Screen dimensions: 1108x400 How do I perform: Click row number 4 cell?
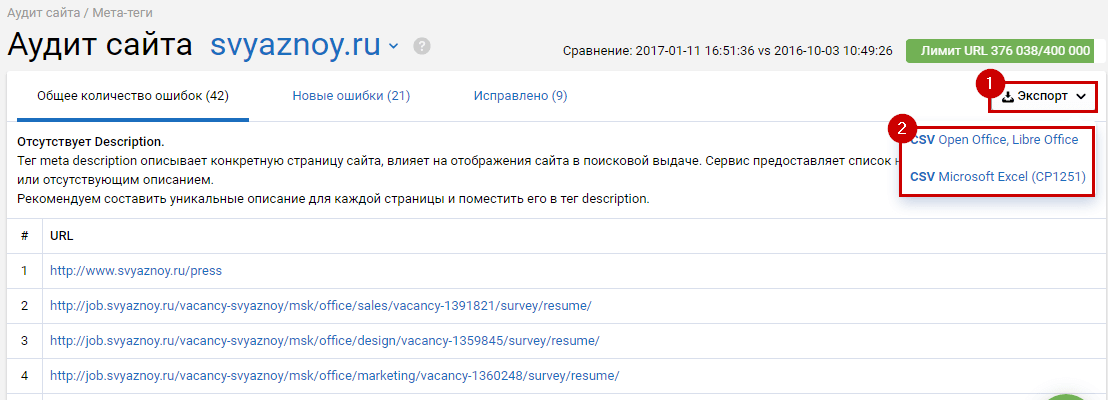(x=25, y=376)
